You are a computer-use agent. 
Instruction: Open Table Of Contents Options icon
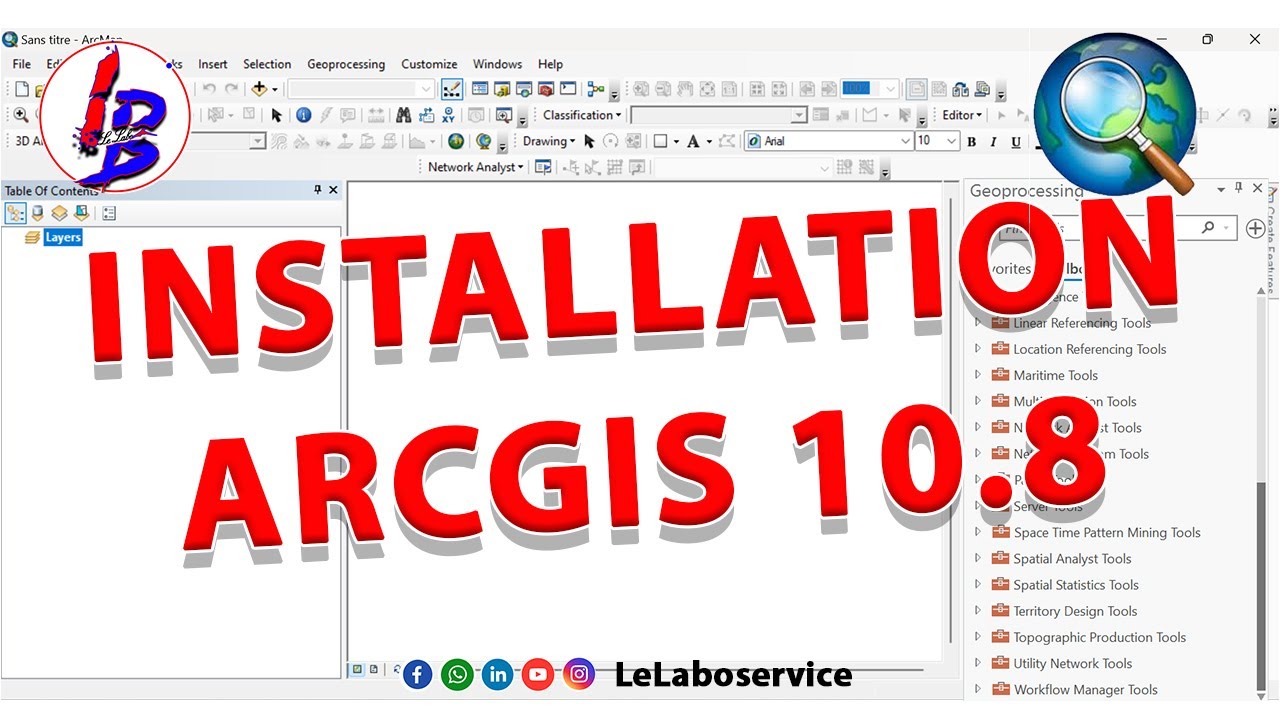(x=109, y=213)
